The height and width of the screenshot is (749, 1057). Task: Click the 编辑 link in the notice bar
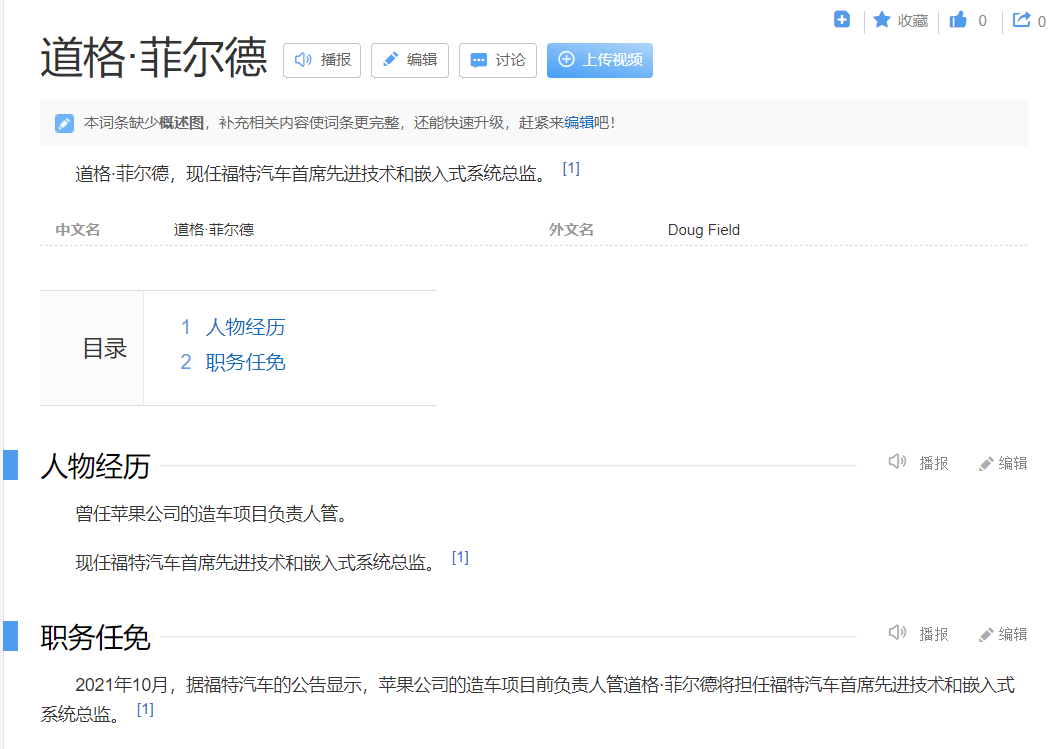[578, 123]
